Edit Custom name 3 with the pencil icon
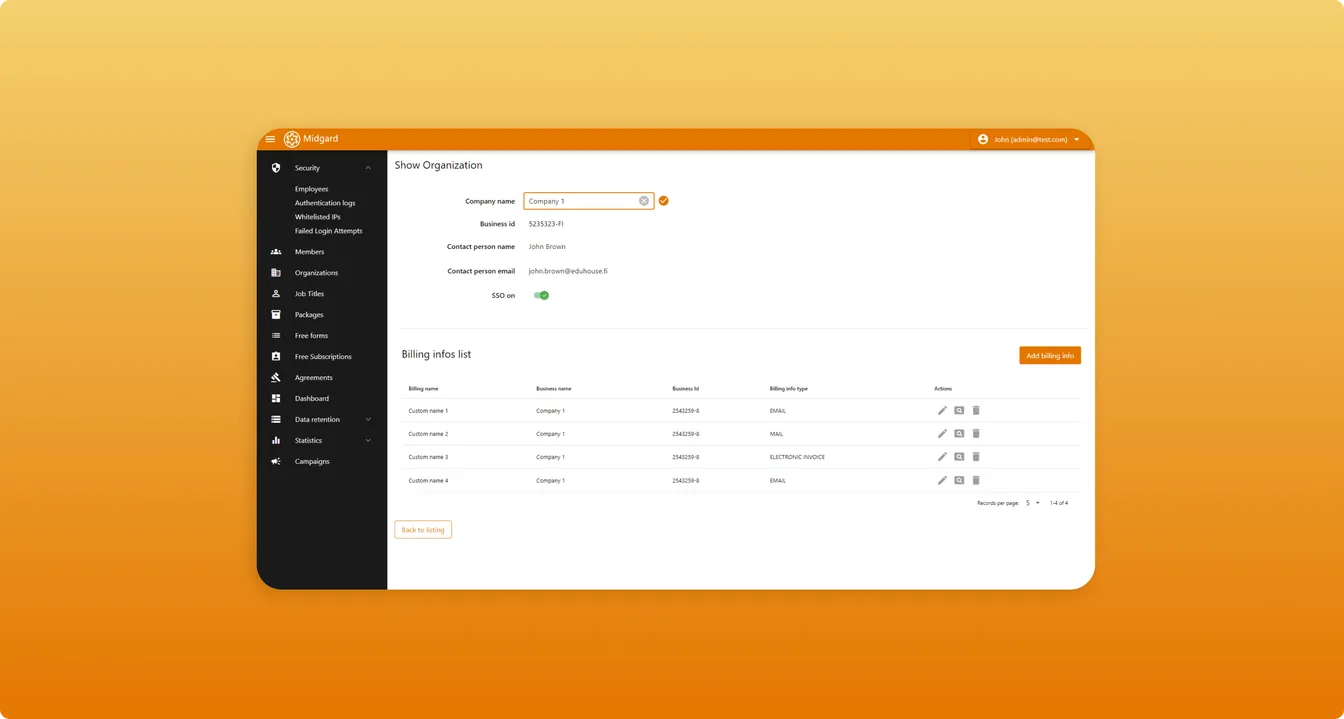The image size is (1344, 719). click(x=942, y=457)
